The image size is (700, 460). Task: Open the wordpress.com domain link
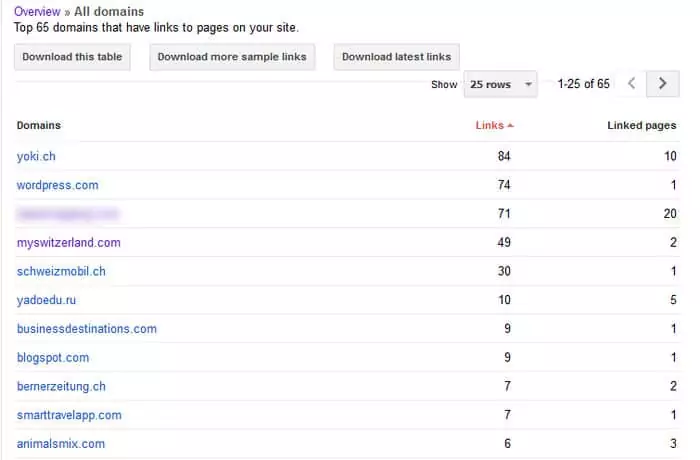pos(58,185)
